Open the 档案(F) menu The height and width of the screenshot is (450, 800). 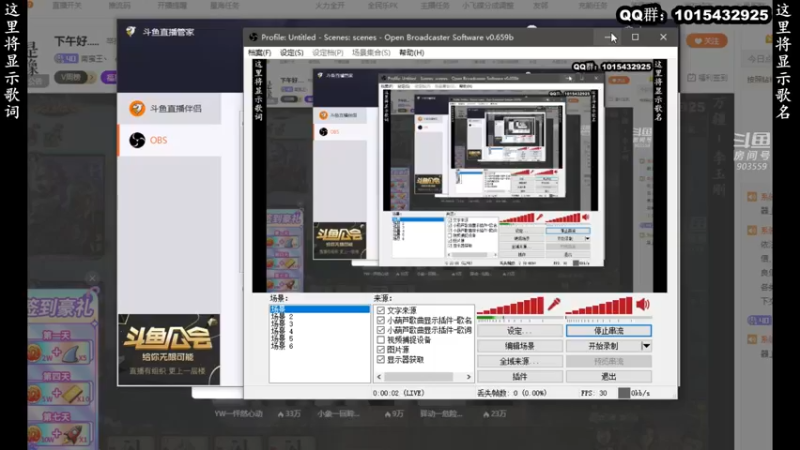259,53
